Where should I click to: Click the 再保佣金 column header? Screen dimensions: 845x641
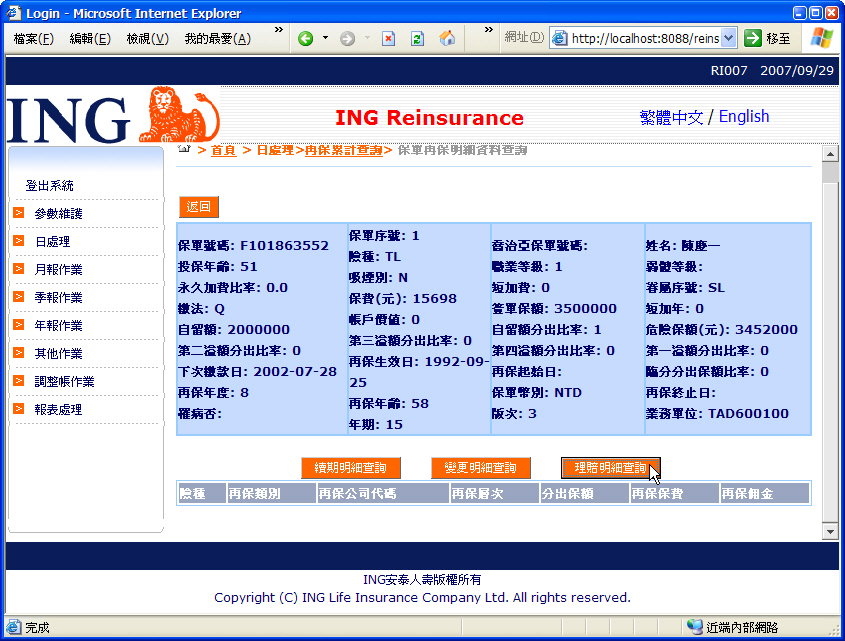click(x=765, y=493)
